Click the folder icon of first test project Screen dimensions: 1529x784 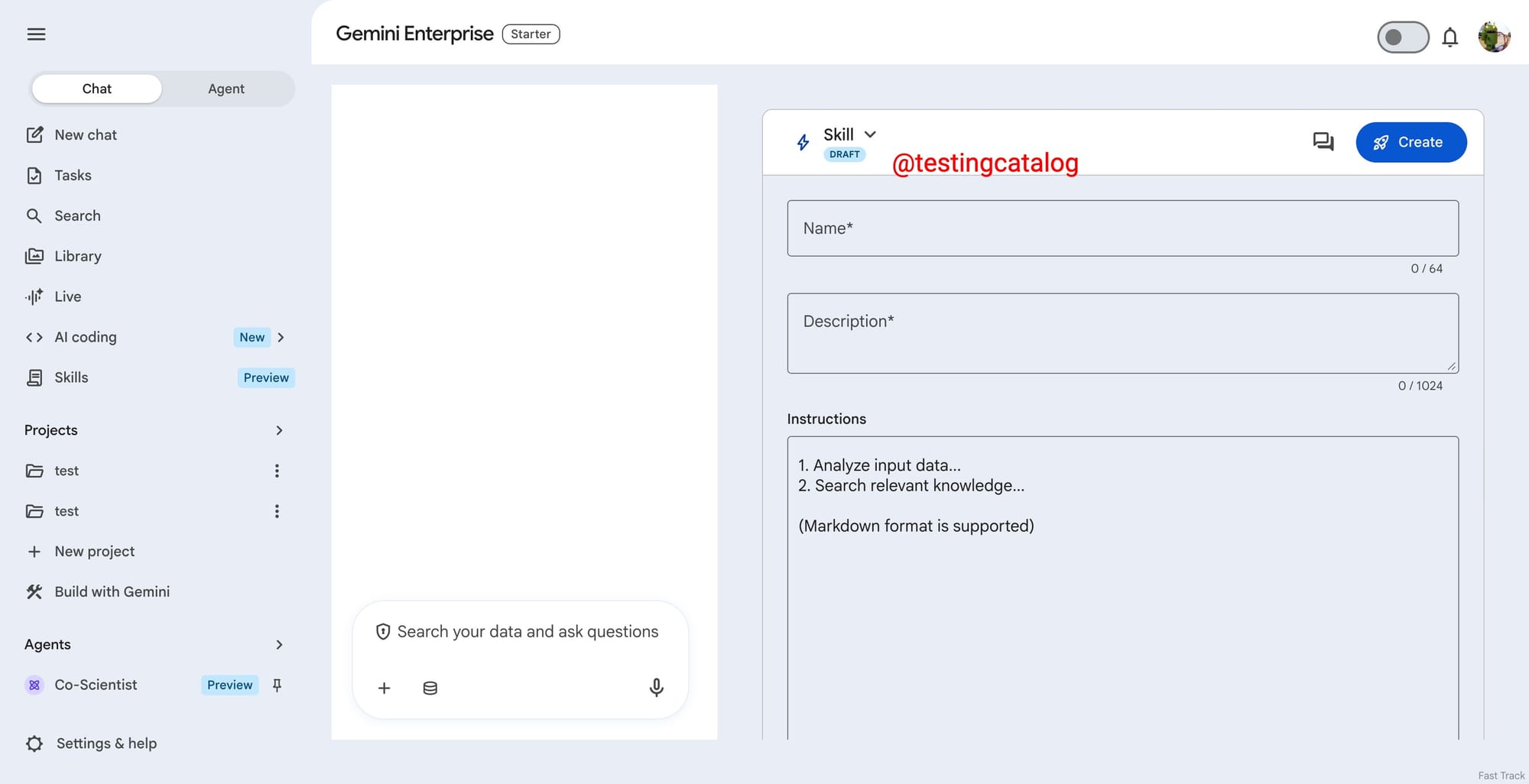[34, 471]
